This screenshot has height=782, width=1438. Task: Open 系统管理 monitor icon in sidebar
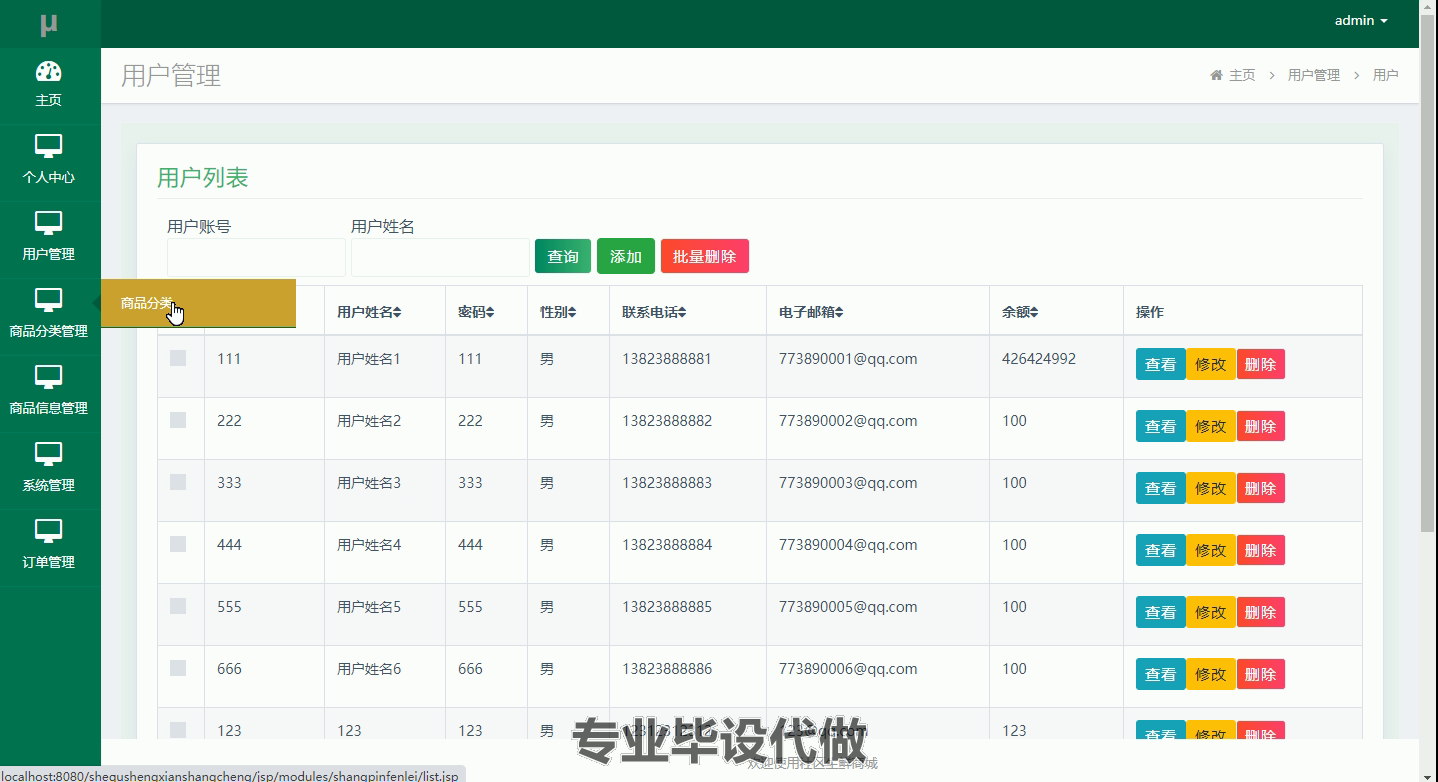[x=48, y=454]
